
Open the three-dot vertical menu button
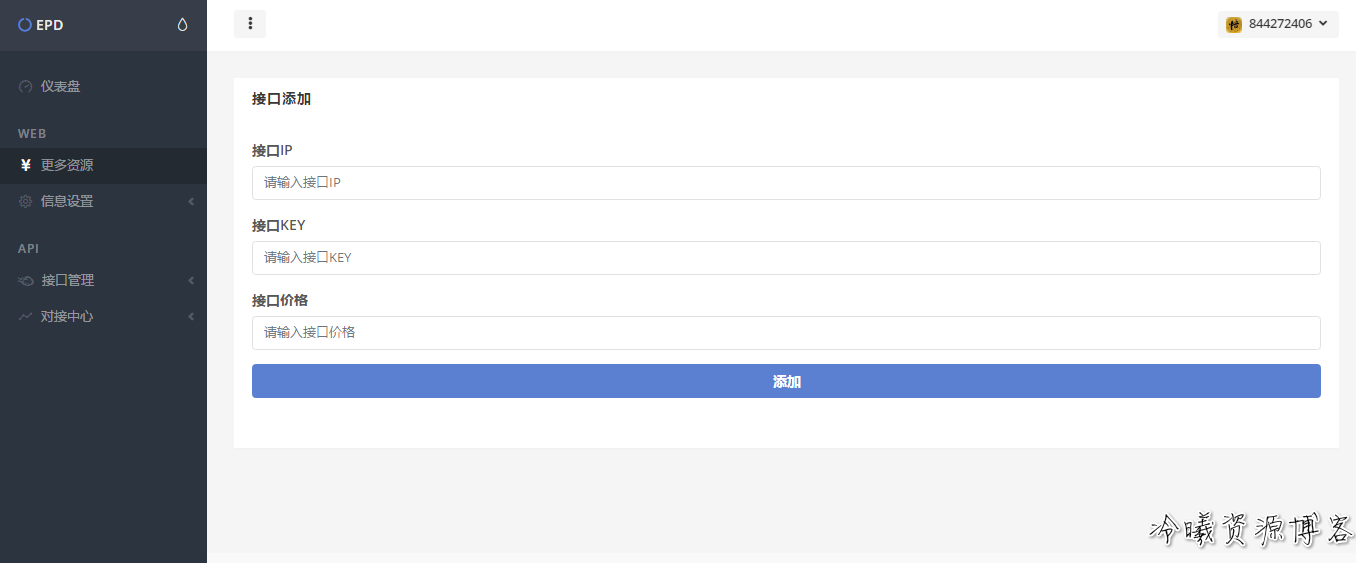pyautogui.click(x=250, y=23)
